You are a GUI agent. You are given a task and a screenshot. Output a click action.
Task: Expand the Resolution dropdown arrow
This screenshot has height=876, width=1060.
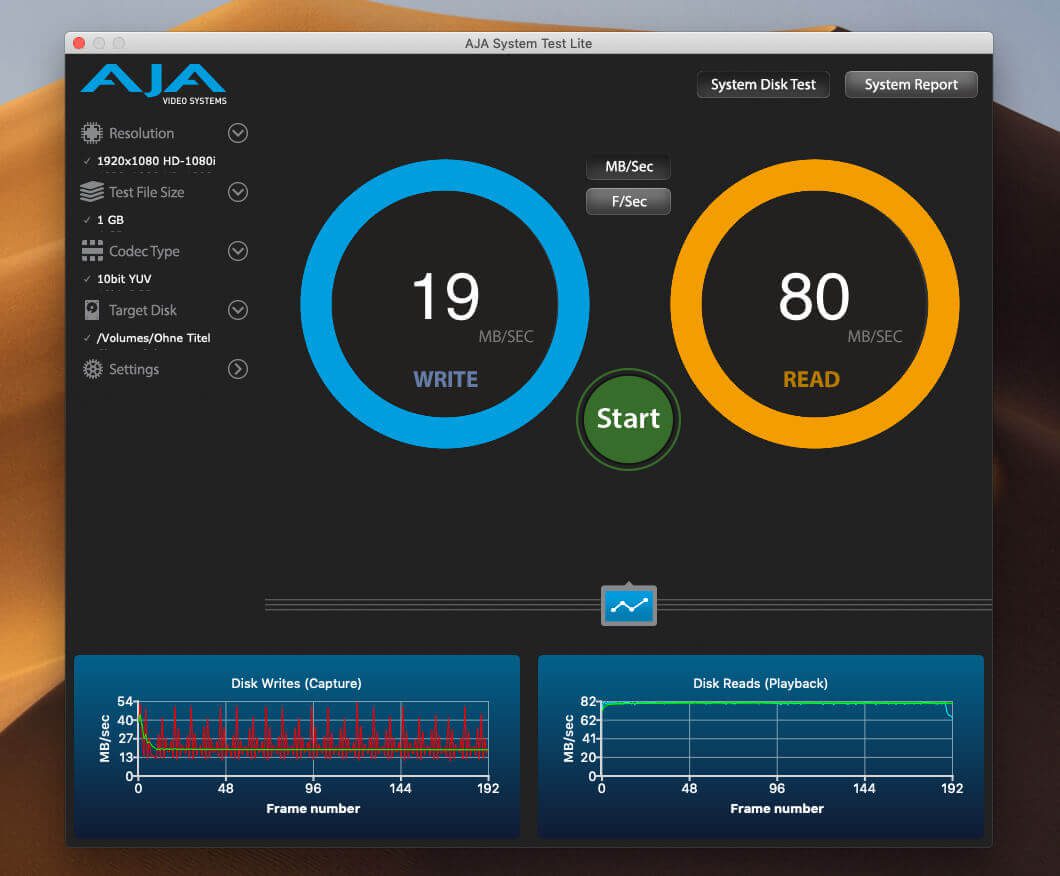point(238,133)
